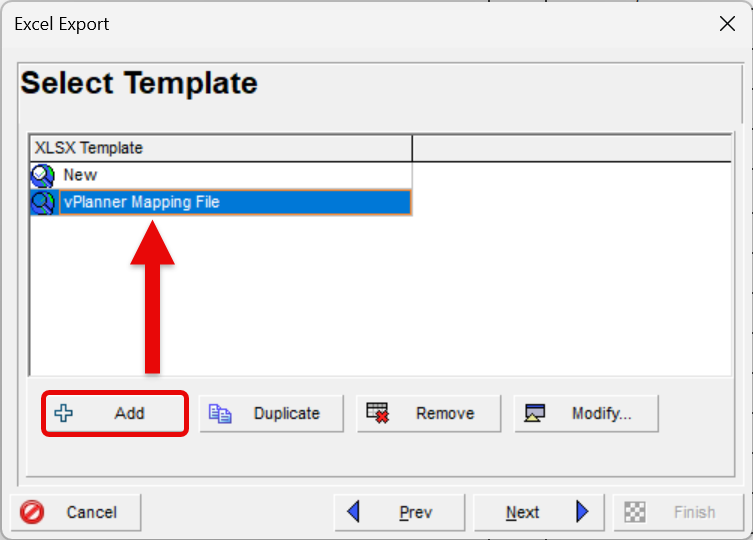Click the red Cancel circle icon

32,512
